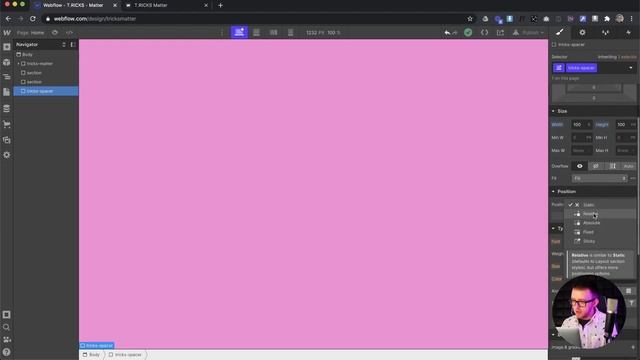Image resolution: width=640 pixels, height=360 pixels.
Task: Click the Width input field
Action: 581,124
